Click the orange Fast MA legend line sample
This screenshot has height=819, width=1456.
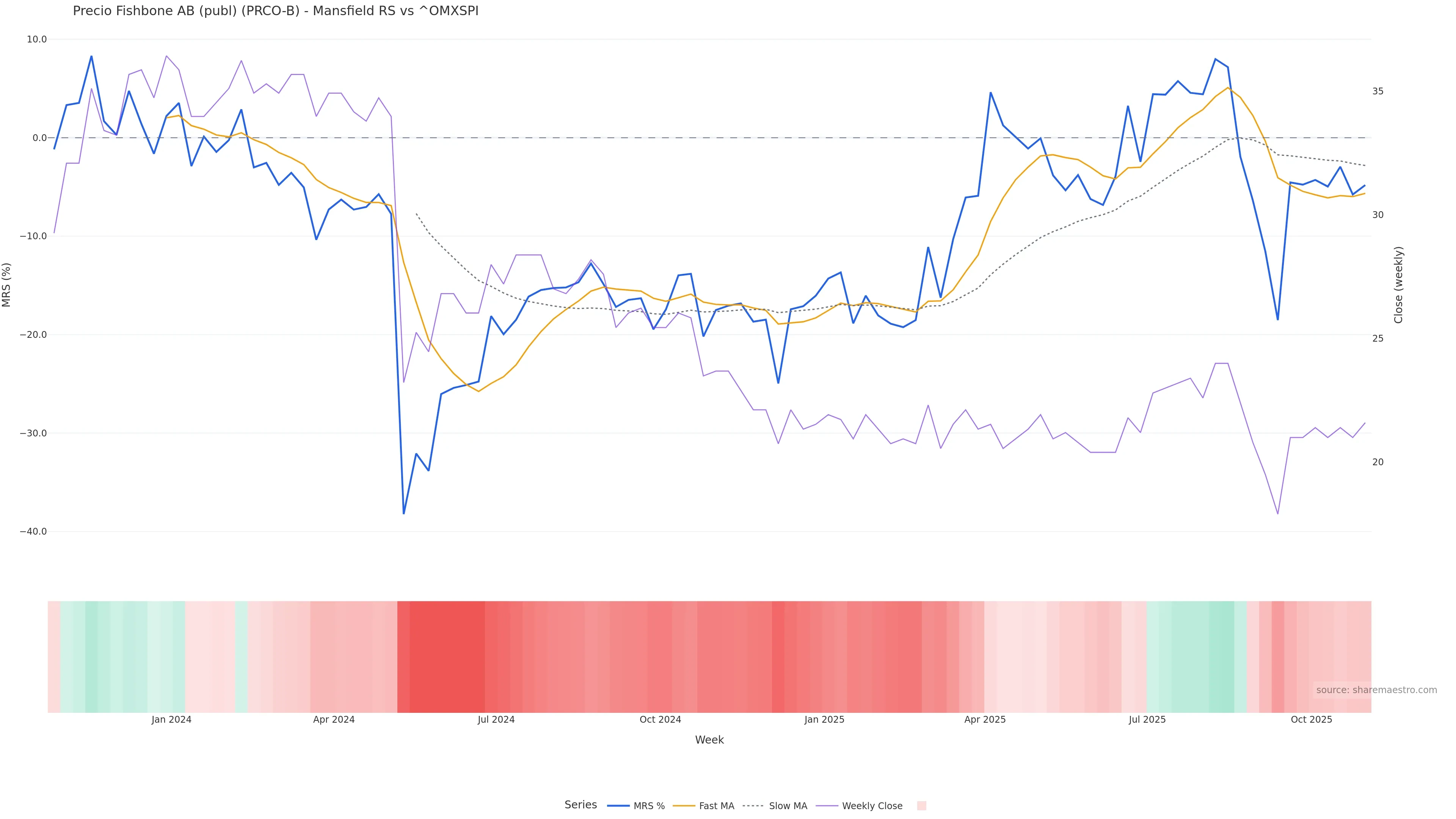[684, 806]
